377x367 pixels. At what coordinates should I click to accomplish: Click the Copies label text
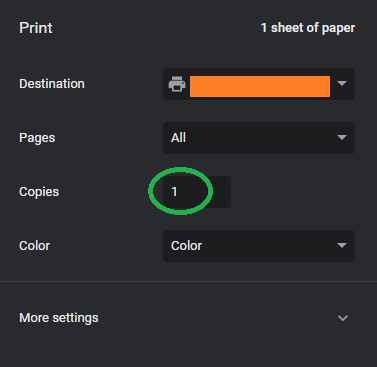(x=39, y=192)
